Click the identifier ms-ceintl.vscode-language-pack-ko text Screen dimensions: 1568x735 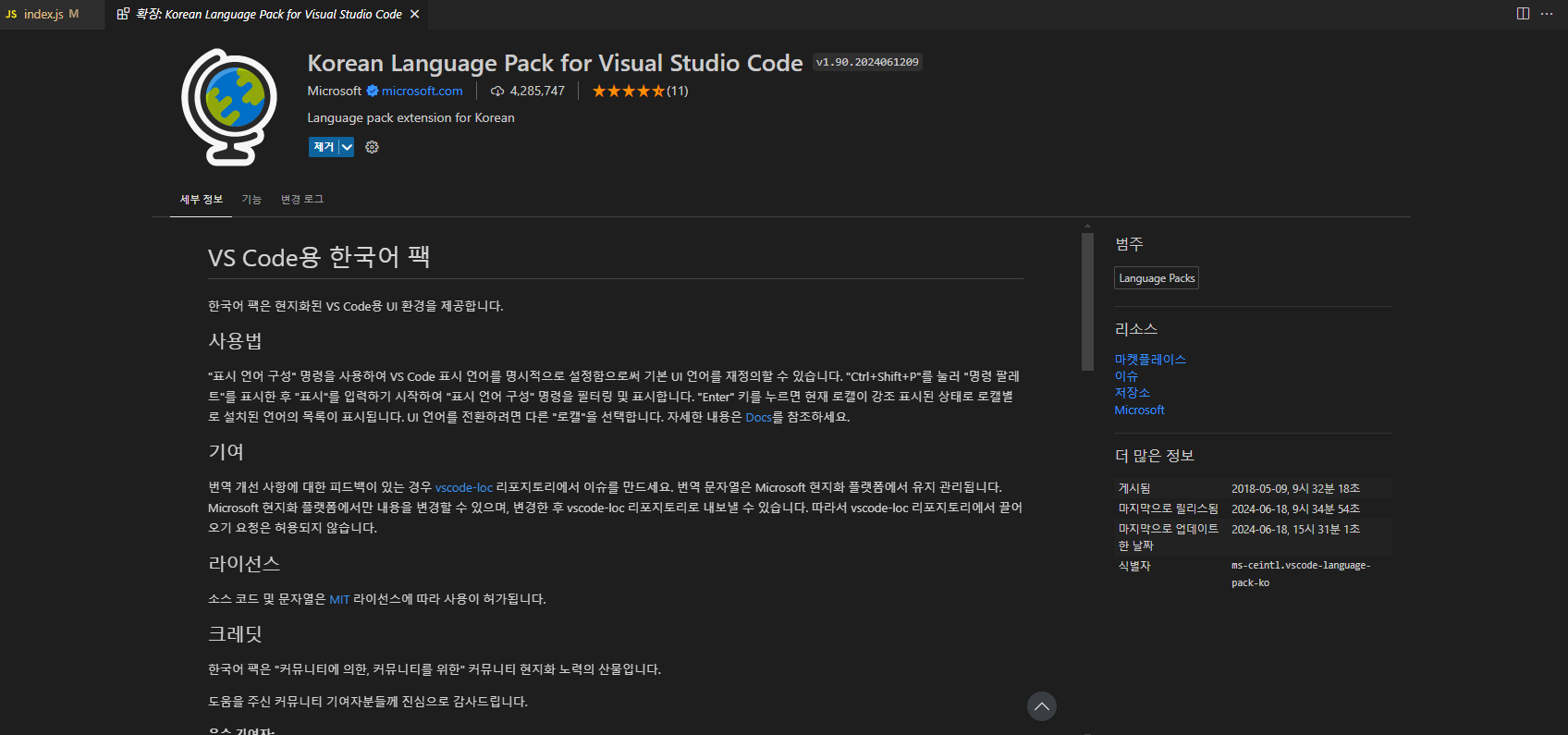(x=1301, y=574)
